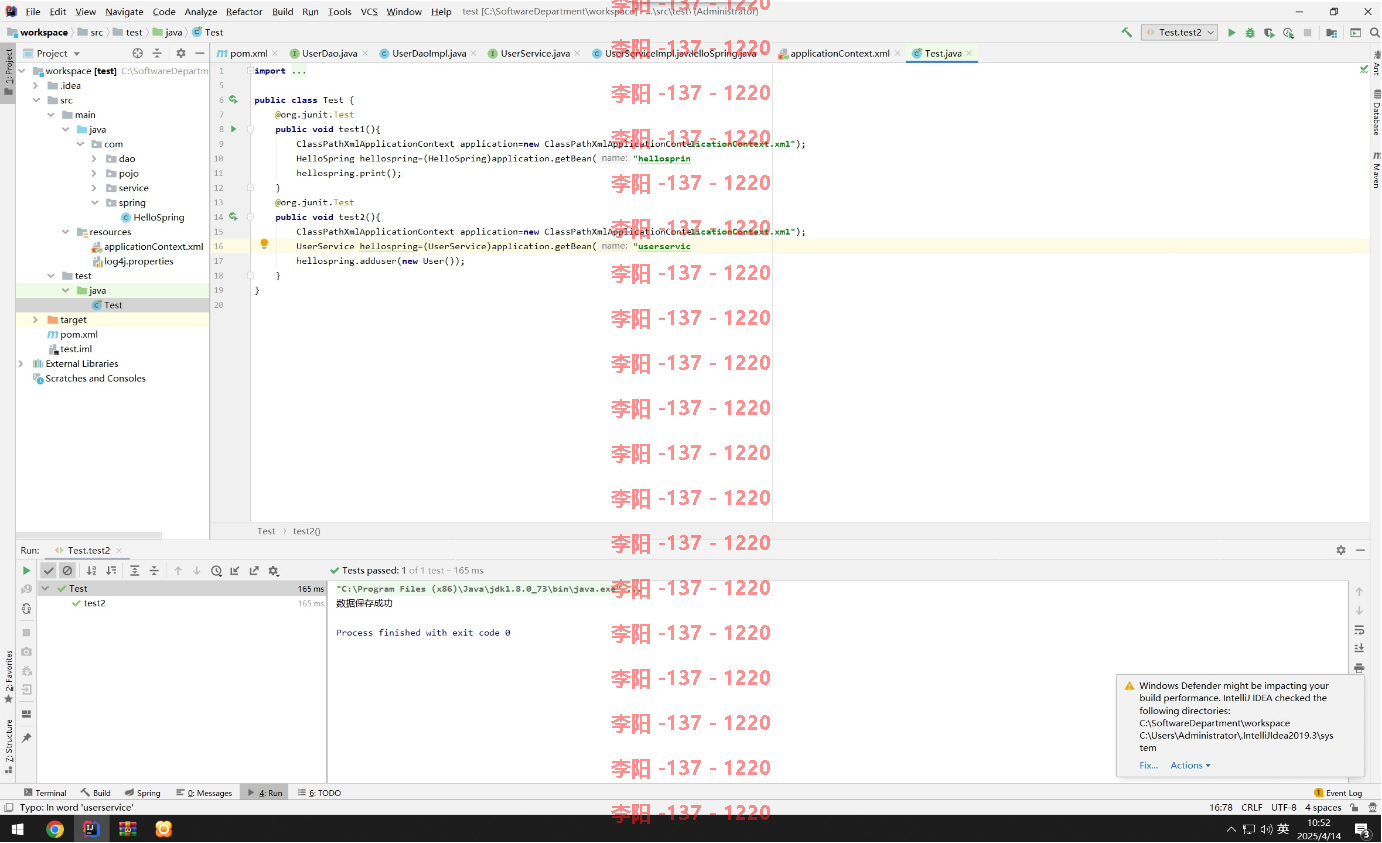Toggle the Structure tool window side tab
Screen dimensions: 1382x843
tap(8, 747)
